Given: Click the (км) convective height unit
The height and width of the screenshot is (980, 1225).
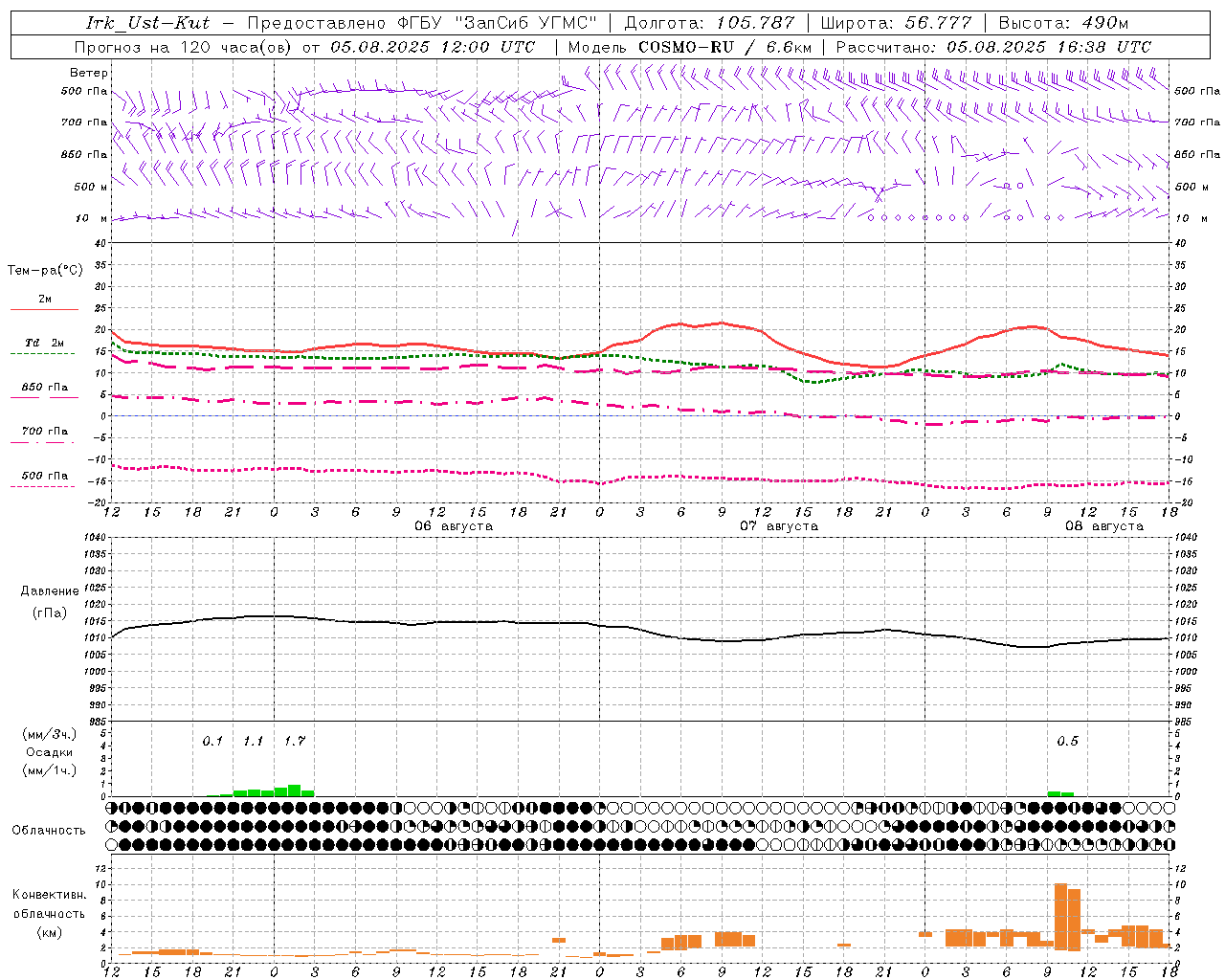Looking at the screenshot, I should click(x=50, y=932).
